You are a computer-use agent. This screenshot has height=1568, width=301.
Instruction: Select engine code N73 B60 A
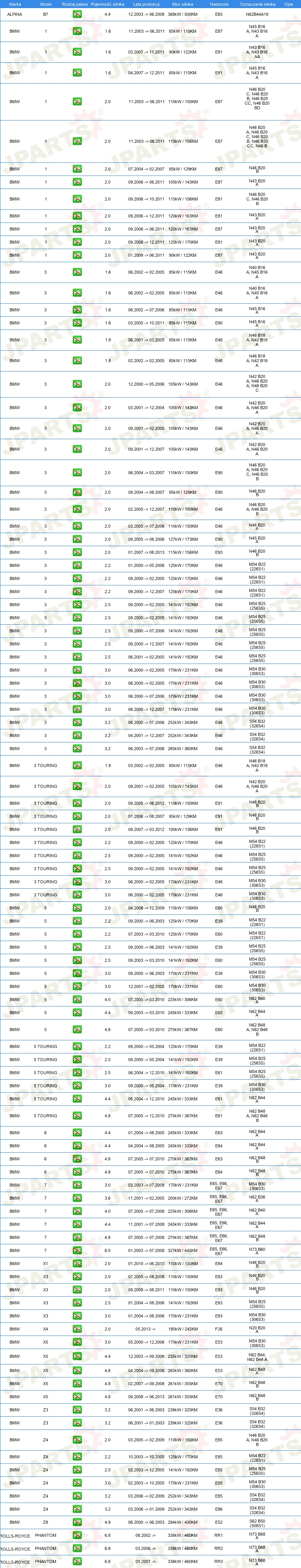click(x=257, y=1250)
